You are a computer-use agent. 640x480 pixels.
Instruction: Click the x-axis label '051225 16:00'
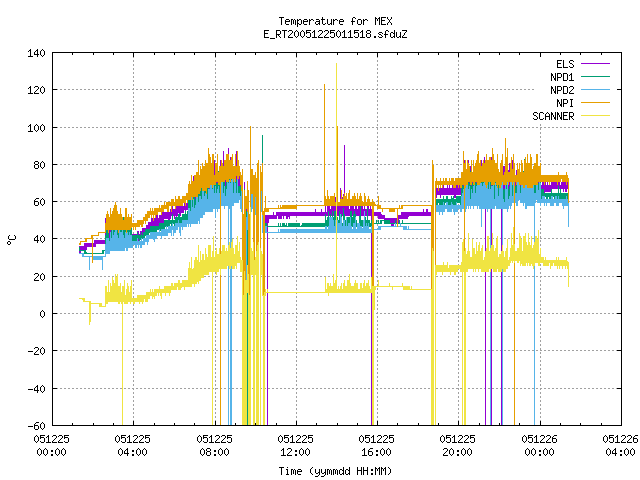376,446
